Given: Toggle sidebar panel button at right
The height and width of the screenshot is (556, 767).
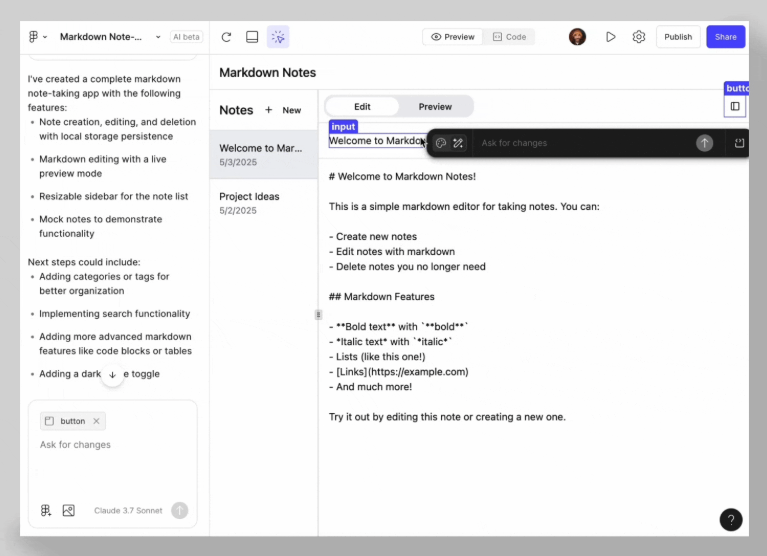Looking at the screenshot, I should click(735, 106).
